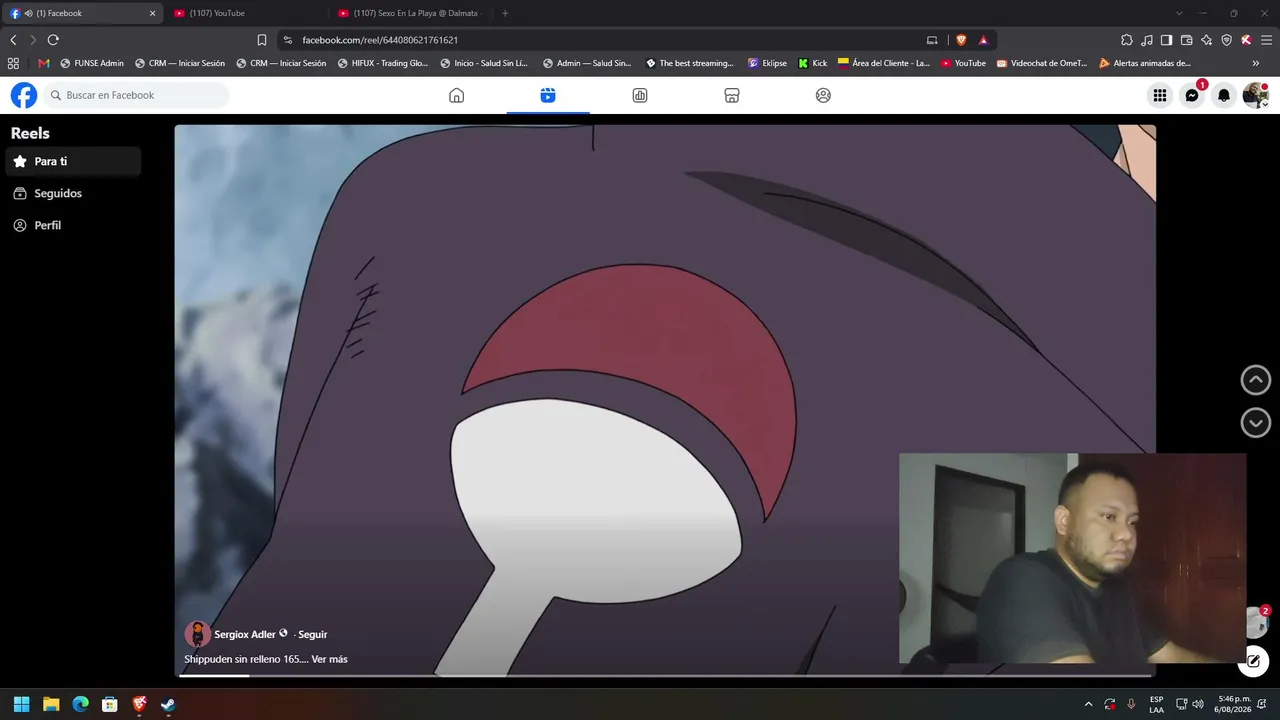
Task: Click the Facebook logo
Action: 24,95
